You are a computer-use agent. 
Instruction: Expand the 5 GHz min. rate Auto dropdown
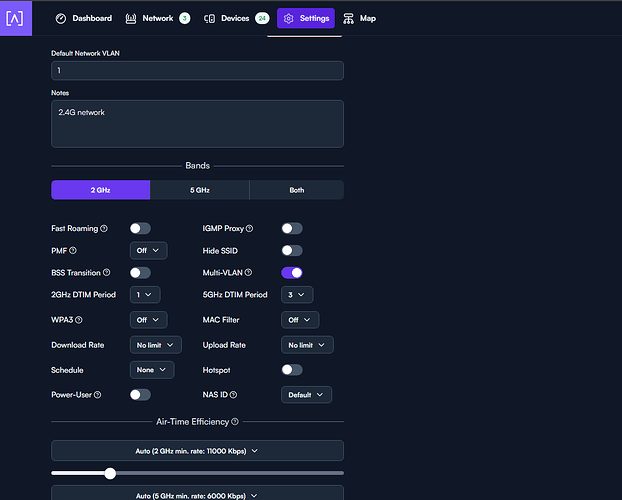197,494
